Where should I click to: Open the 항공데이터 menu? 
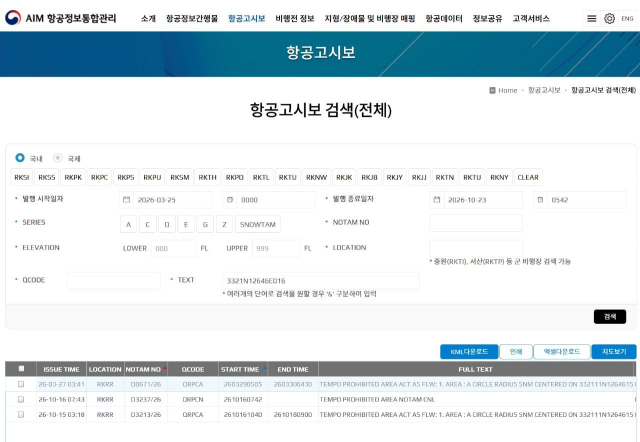click(x=444, y=18)
